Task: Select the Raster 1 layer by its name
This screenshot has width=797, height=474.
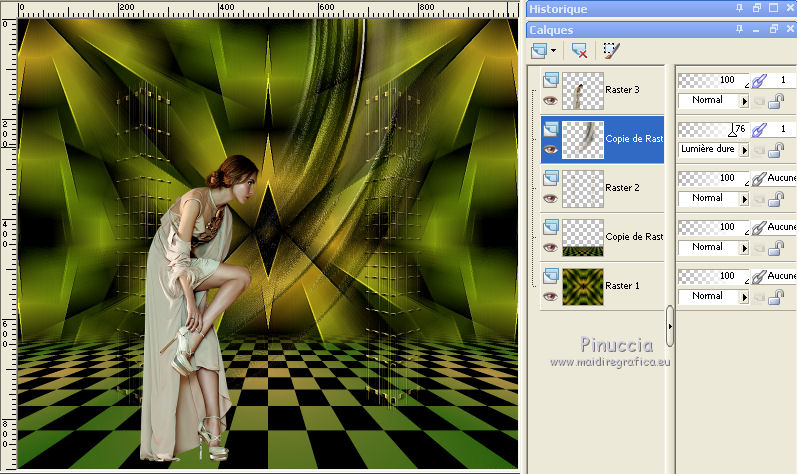Action: 622,286
